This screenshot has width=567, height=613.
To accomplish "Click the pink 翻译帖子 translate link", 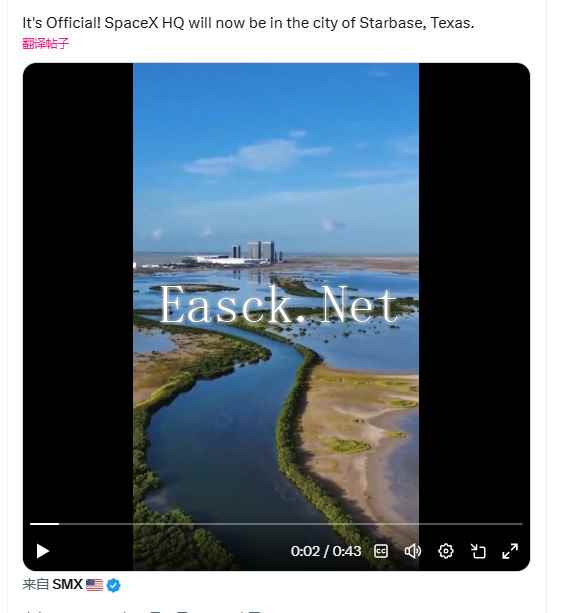I will 45,43.
